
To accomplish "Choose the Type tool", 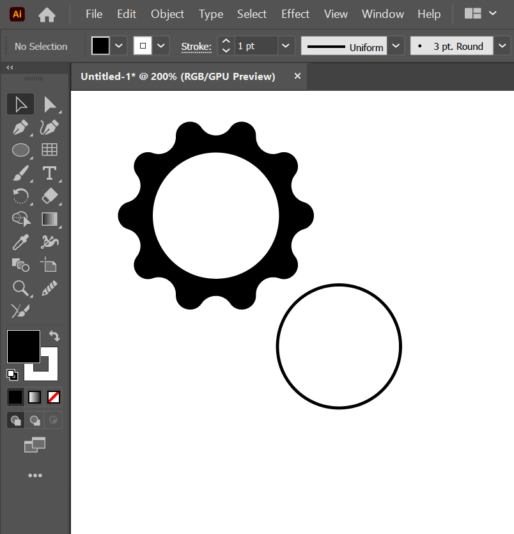I will click(x=49, y=173).
